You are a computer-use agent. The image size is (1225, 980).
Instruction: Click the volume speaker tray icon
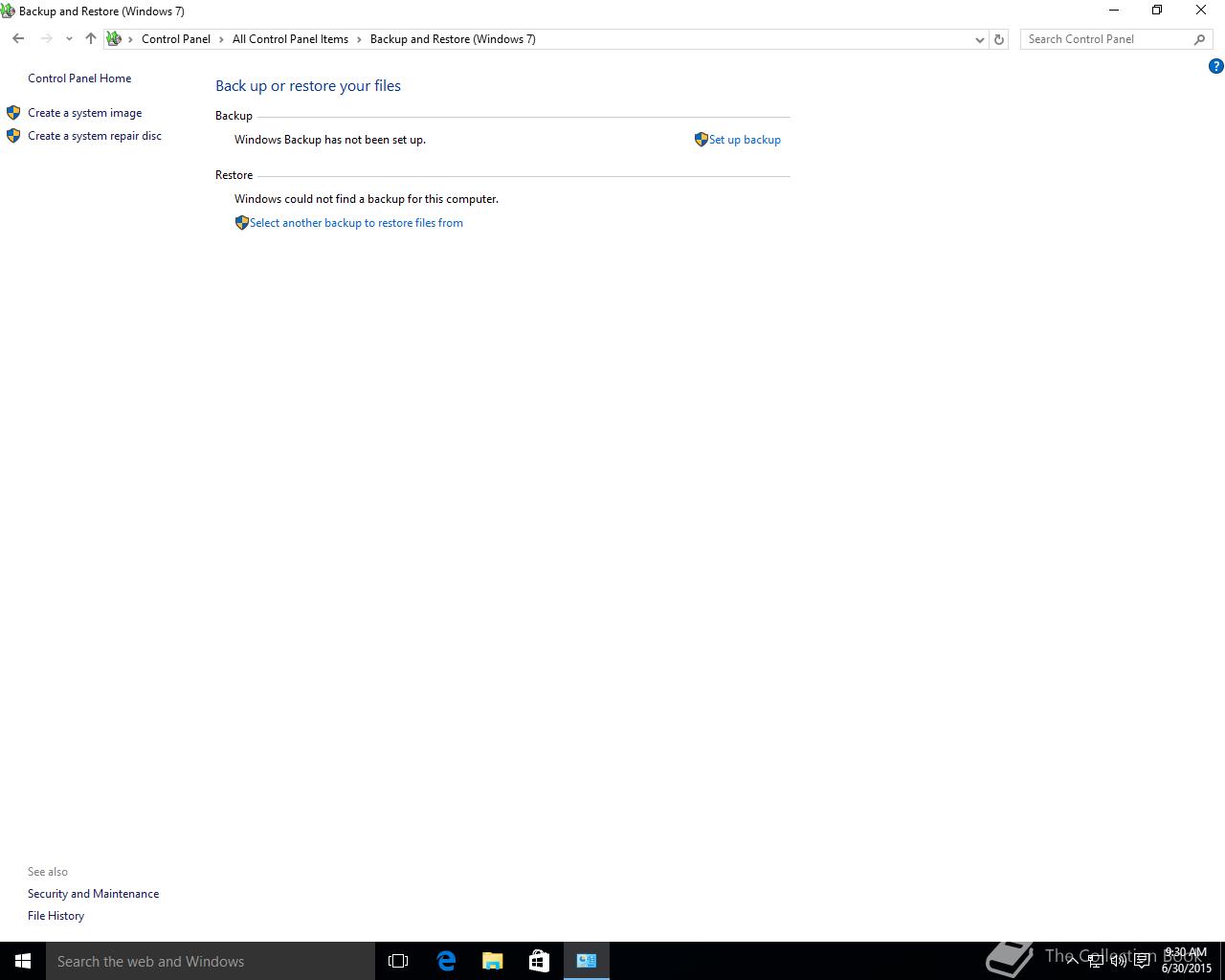click(1119, 961)
